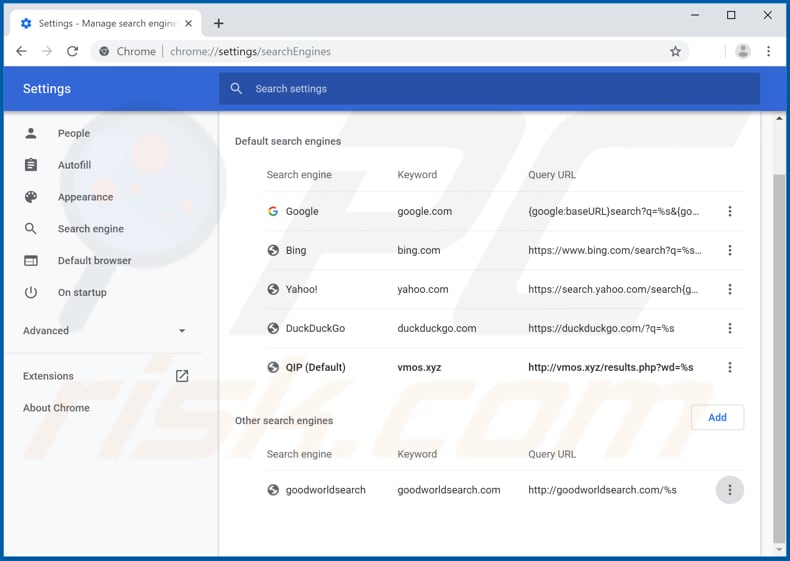Select the DuckDuckGo query URL text
Viewport: 790px width, 561px height.
[x=601, y=329]
